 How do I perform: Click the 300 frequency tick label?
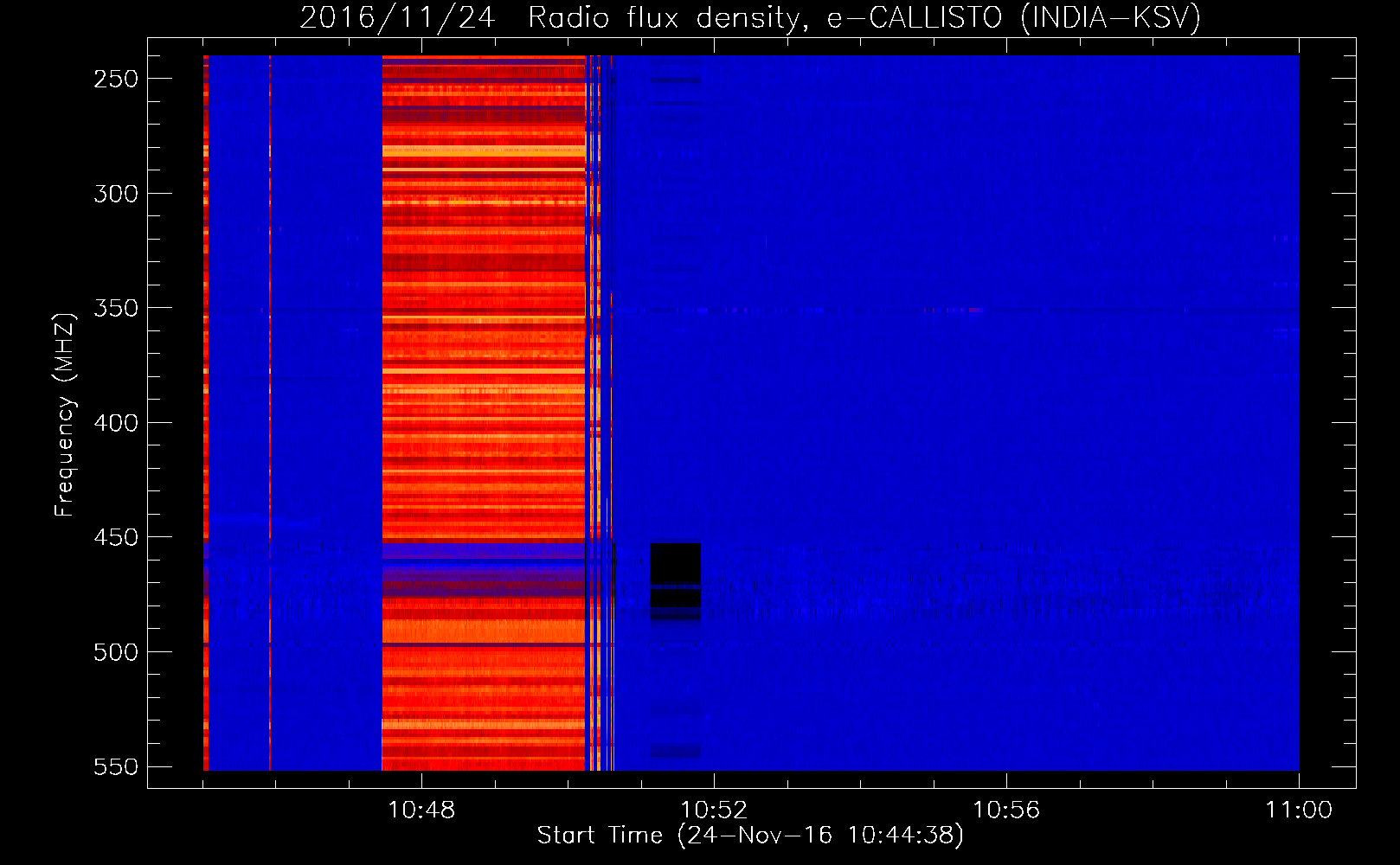pos(116,194)
